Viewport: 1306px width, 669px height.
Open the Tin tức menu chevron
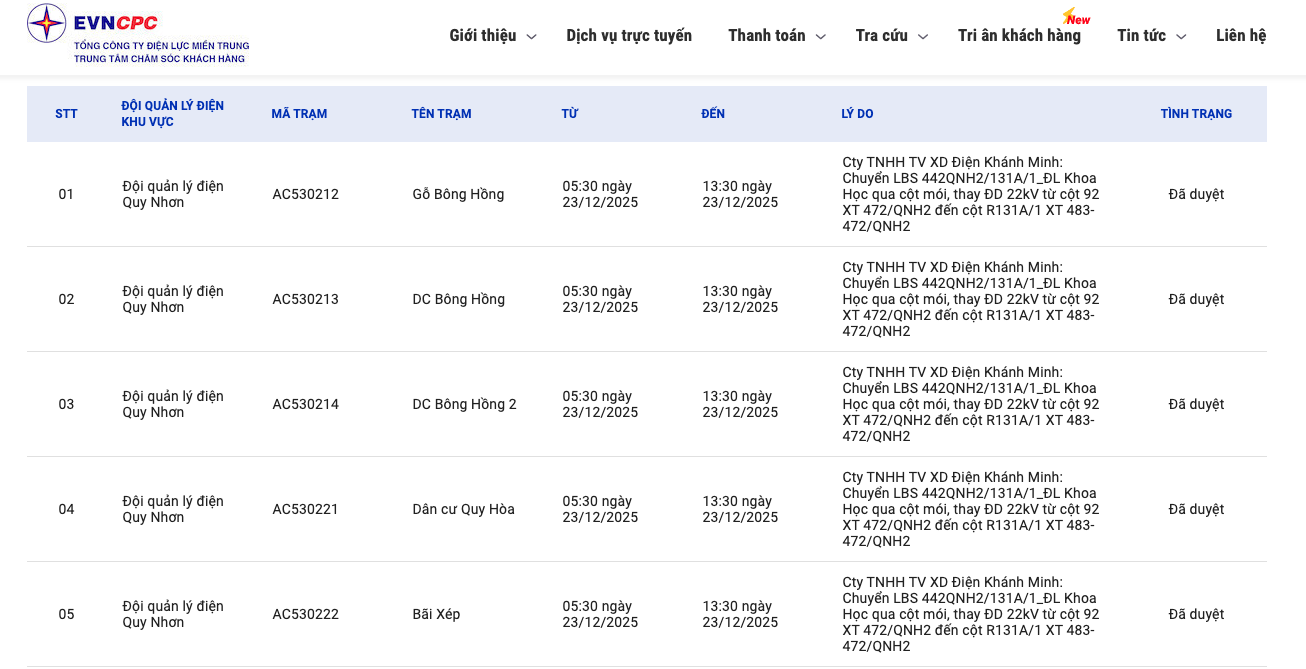click(1181, 37)
